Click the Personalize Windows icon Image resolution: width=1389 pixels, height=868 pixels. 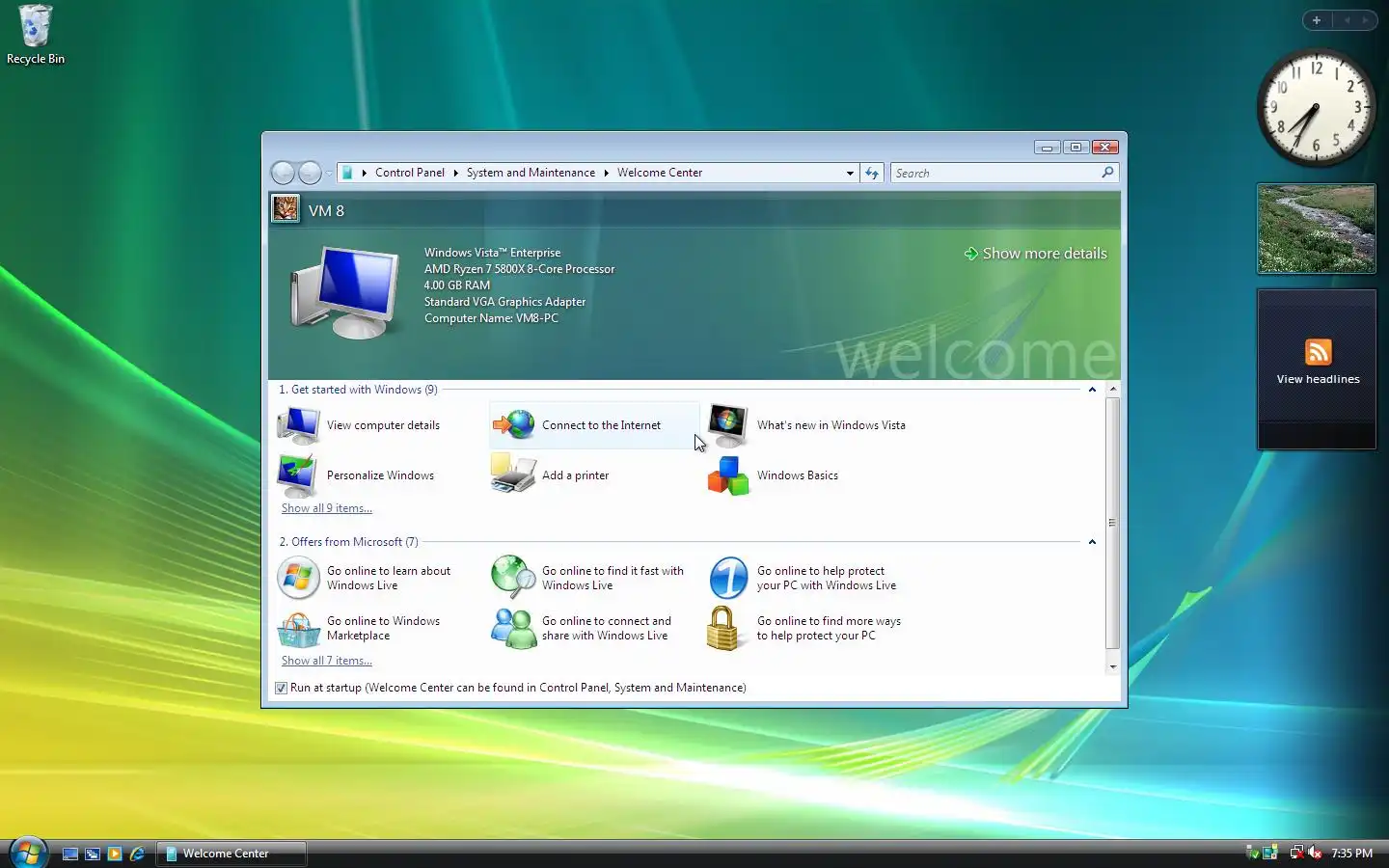coord(298,475)
